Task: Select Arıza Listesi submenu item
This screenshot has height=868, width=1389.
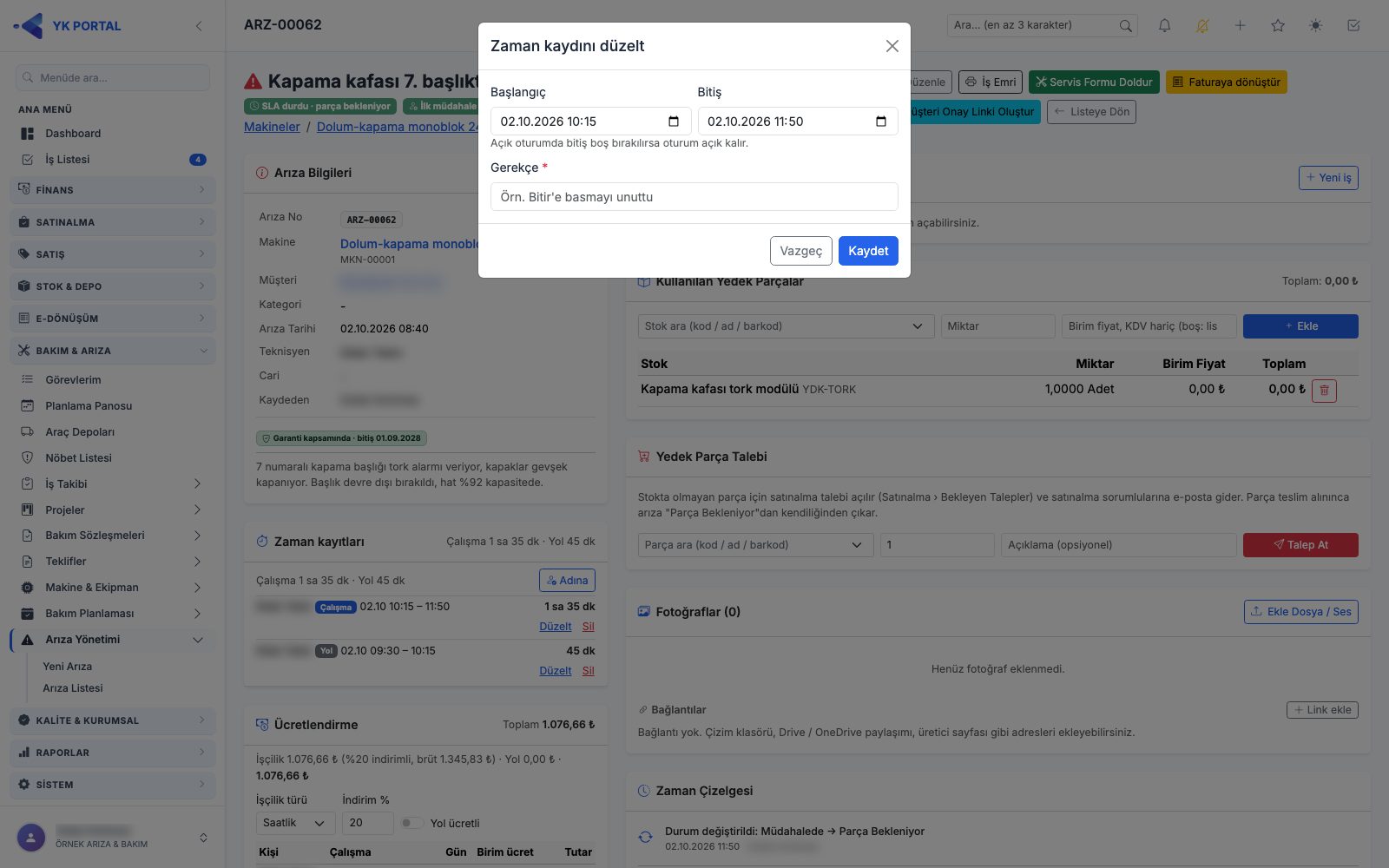Action: tap(73, 688)
